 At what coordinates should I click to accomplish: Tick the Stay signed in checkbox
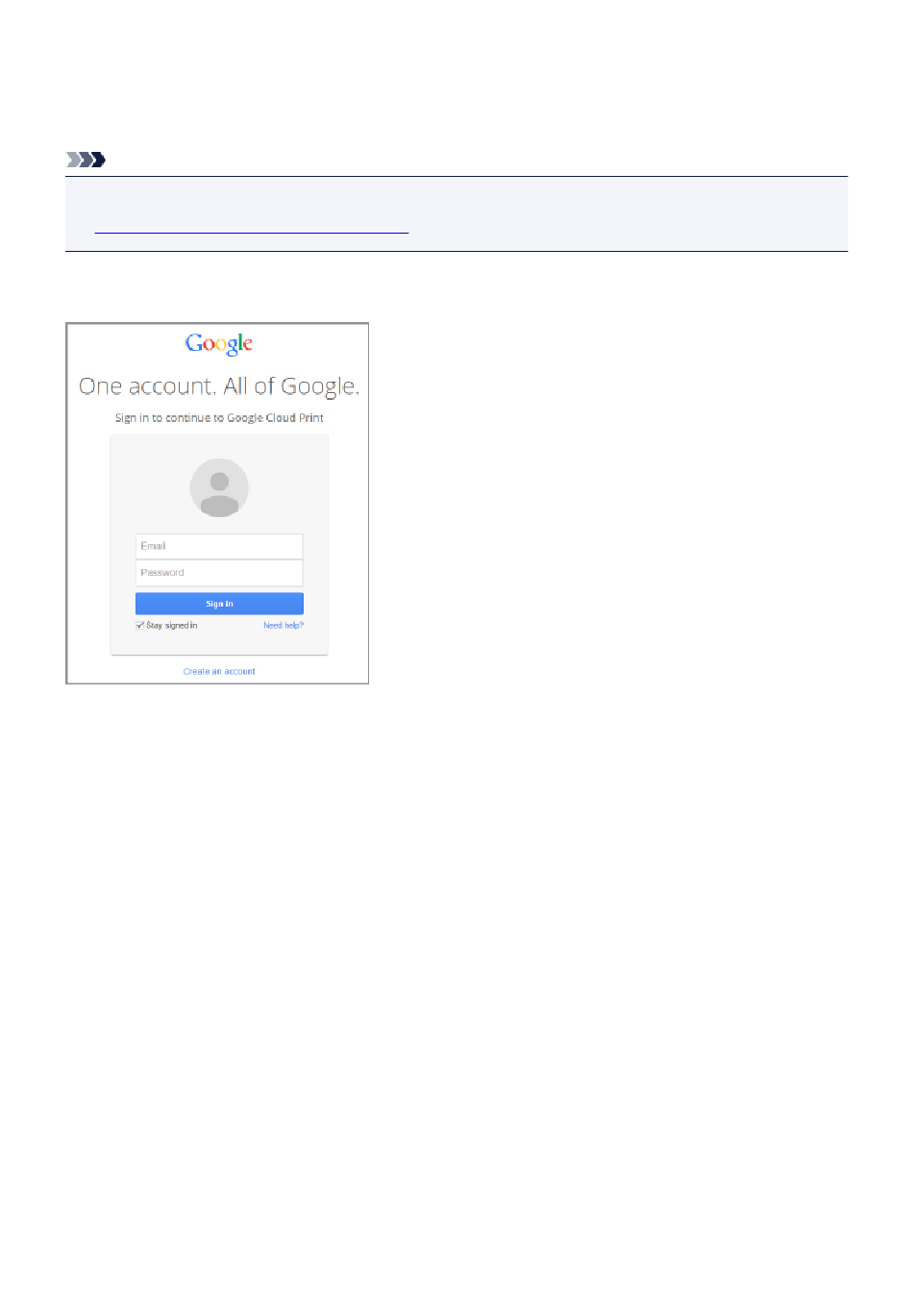(x=140, y=626)
